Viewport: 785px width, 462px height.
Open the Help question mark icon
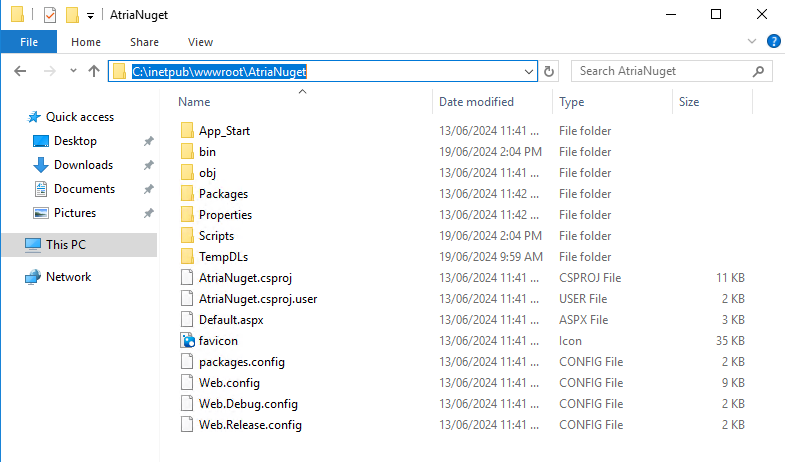point(773,41)
